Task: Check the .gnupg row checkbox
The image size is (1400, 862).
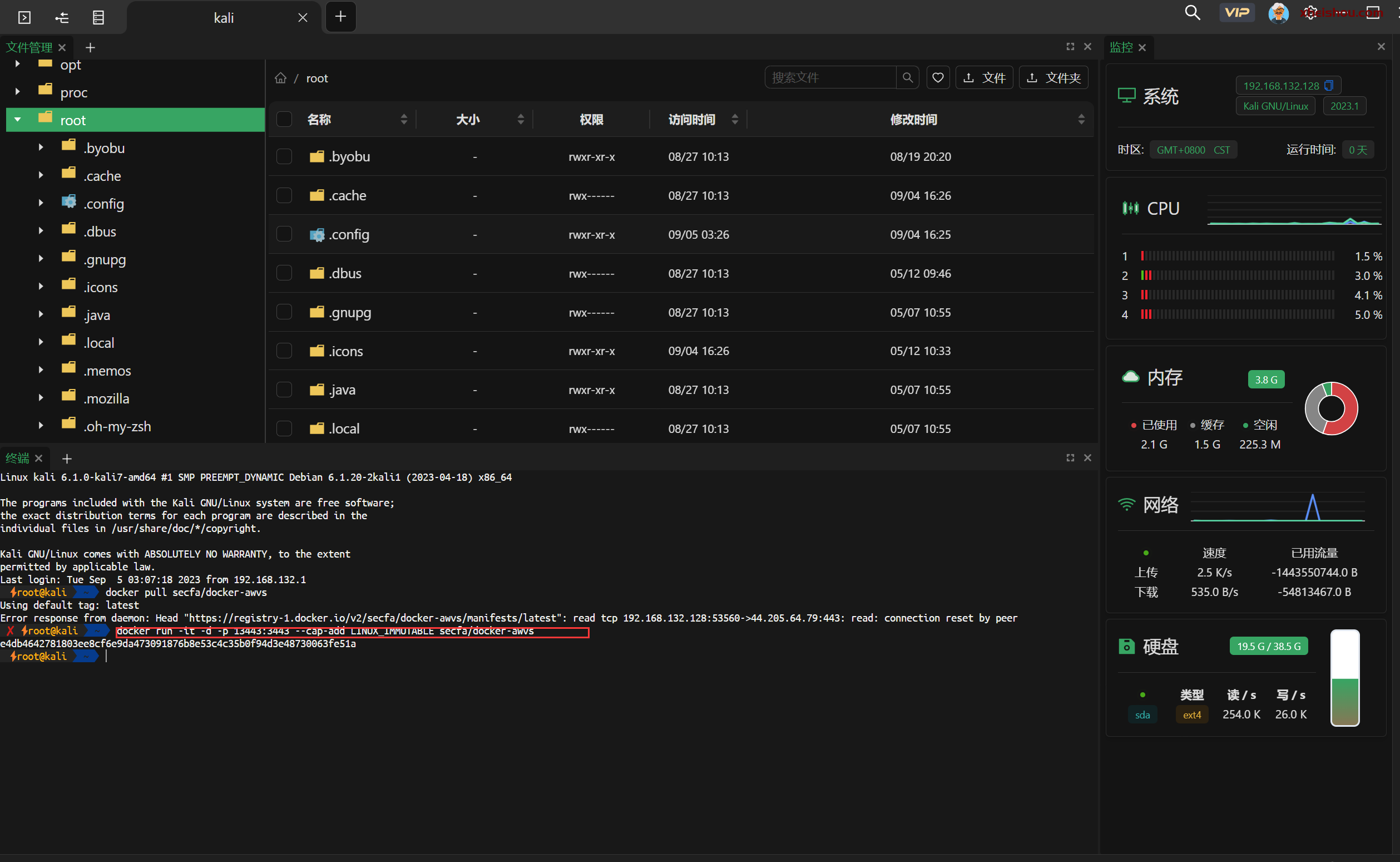Action: (x=284, y=312)
